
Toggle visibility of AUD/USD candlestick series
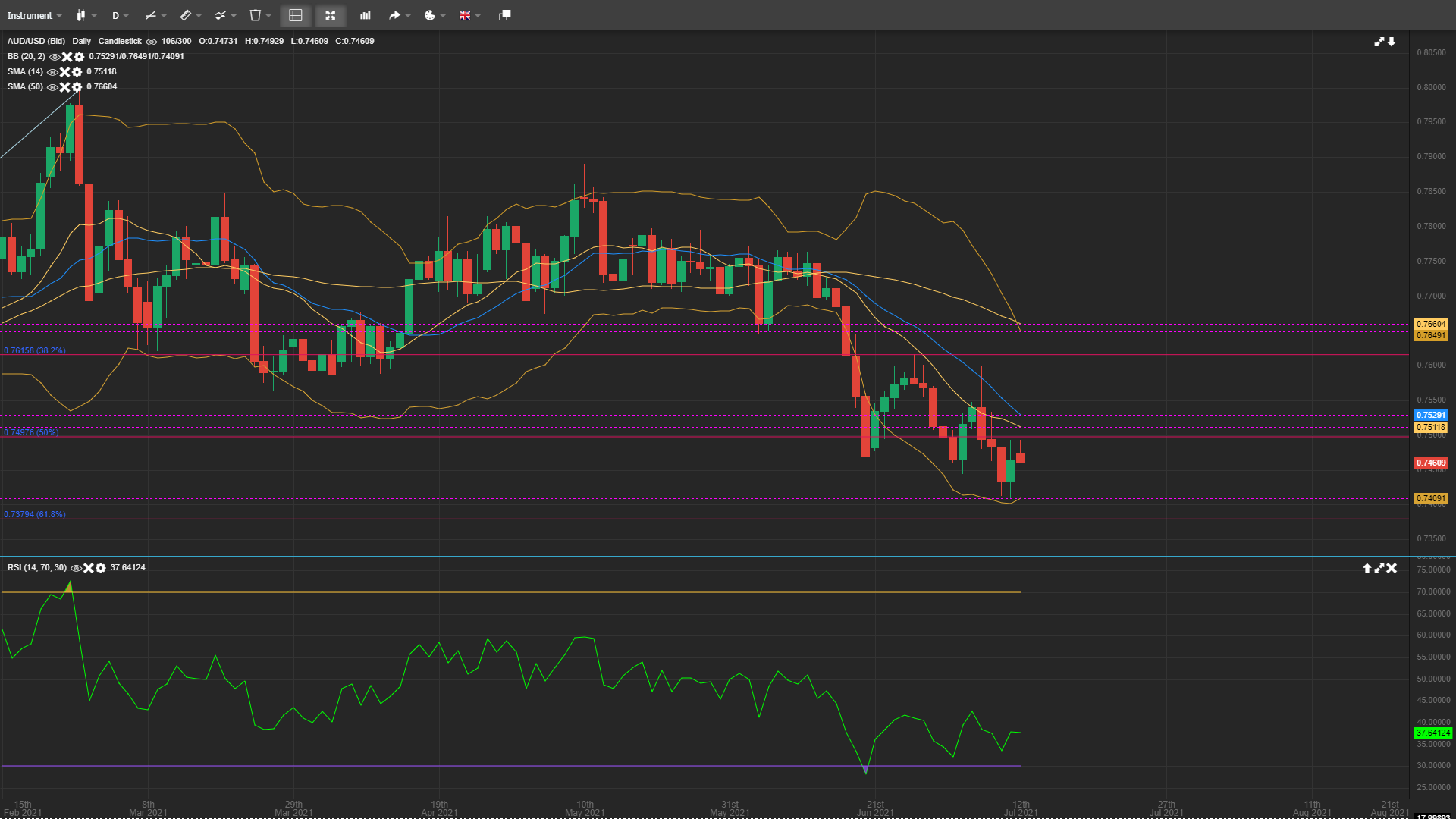[152, 42]
